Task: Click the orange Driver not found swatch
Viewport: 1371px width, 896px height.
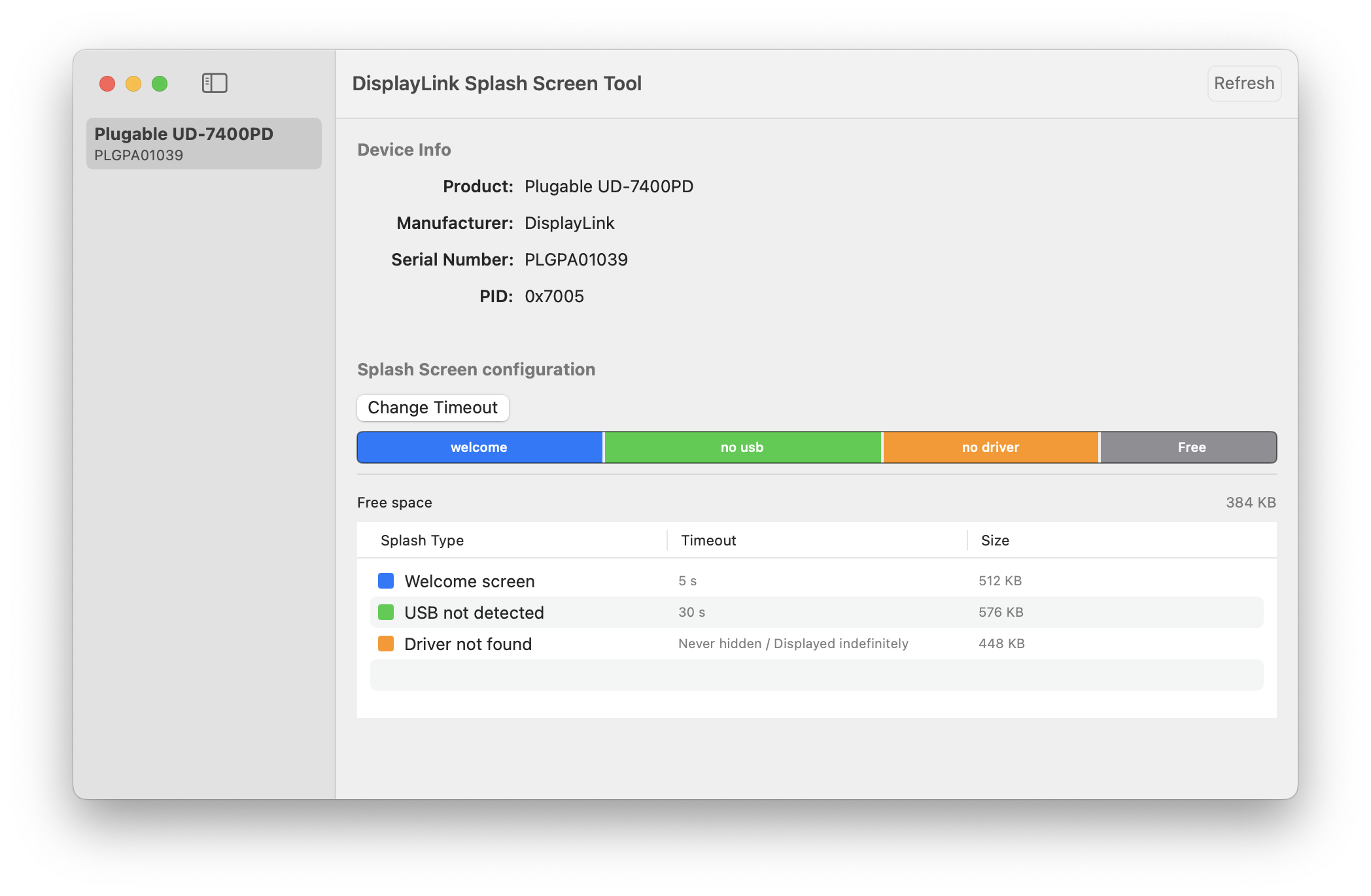Action: [x=386, y=644]
